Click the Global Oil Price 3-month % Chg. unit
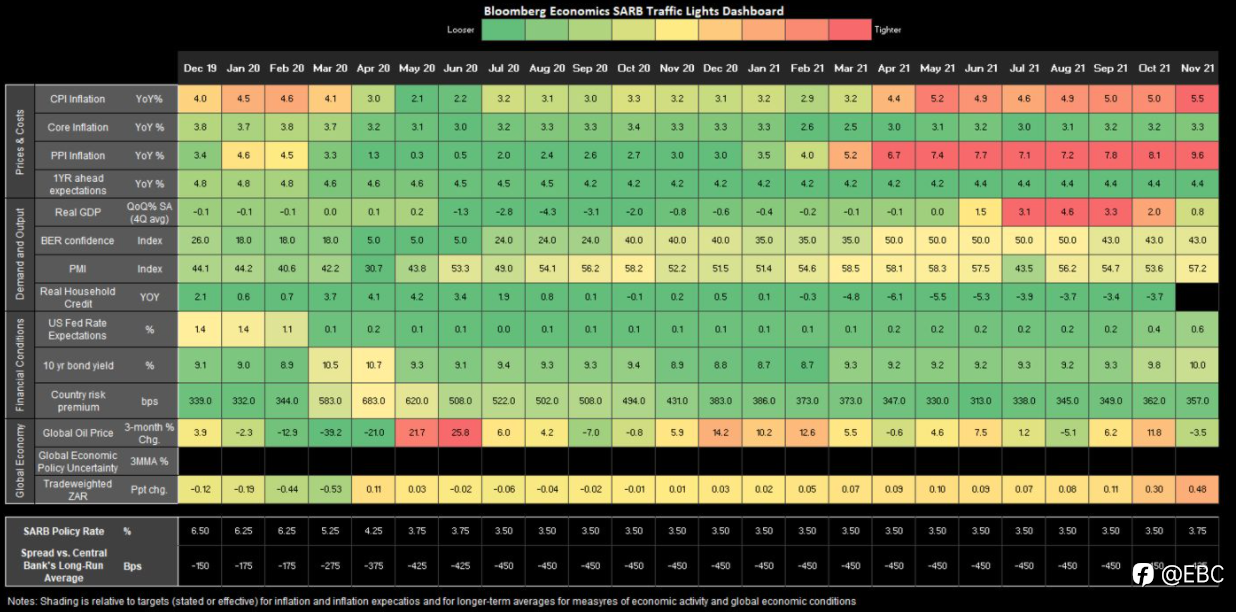 click(x=148, y=433)
